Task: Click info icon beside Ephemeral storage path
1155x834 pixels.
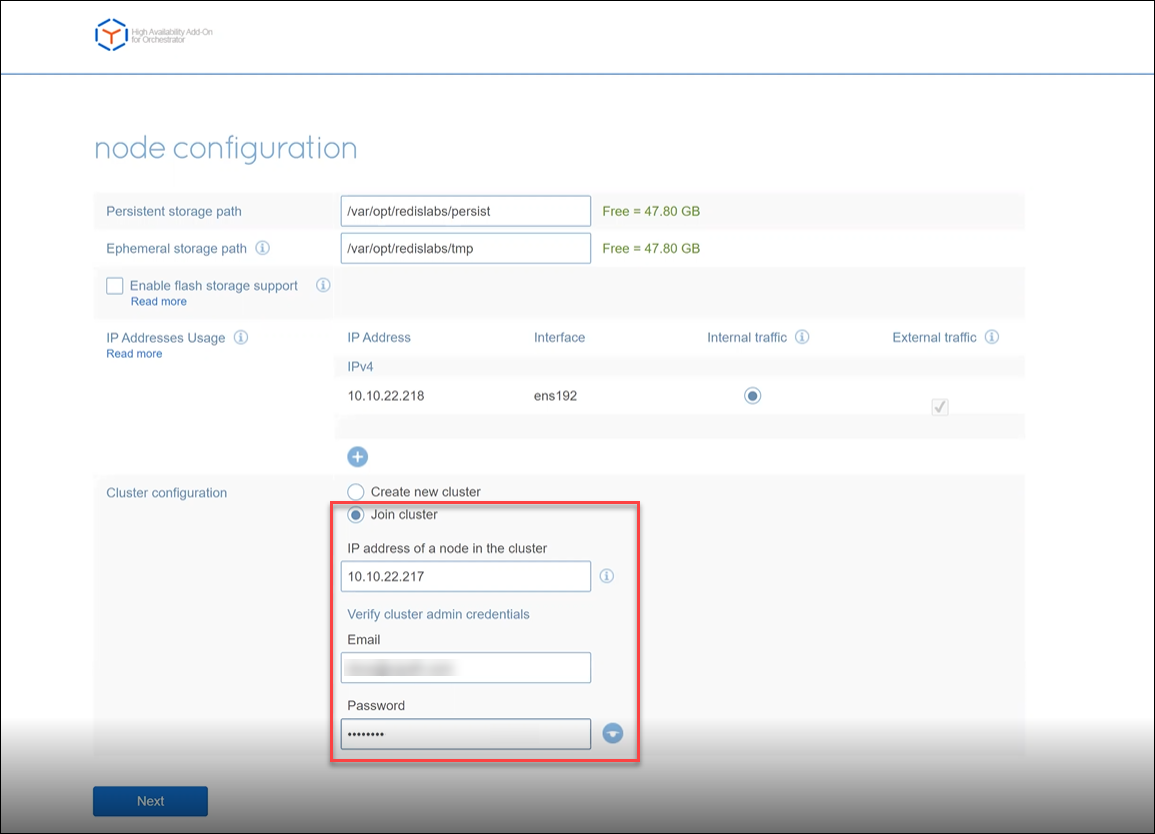Action: [x=262, y=248]
